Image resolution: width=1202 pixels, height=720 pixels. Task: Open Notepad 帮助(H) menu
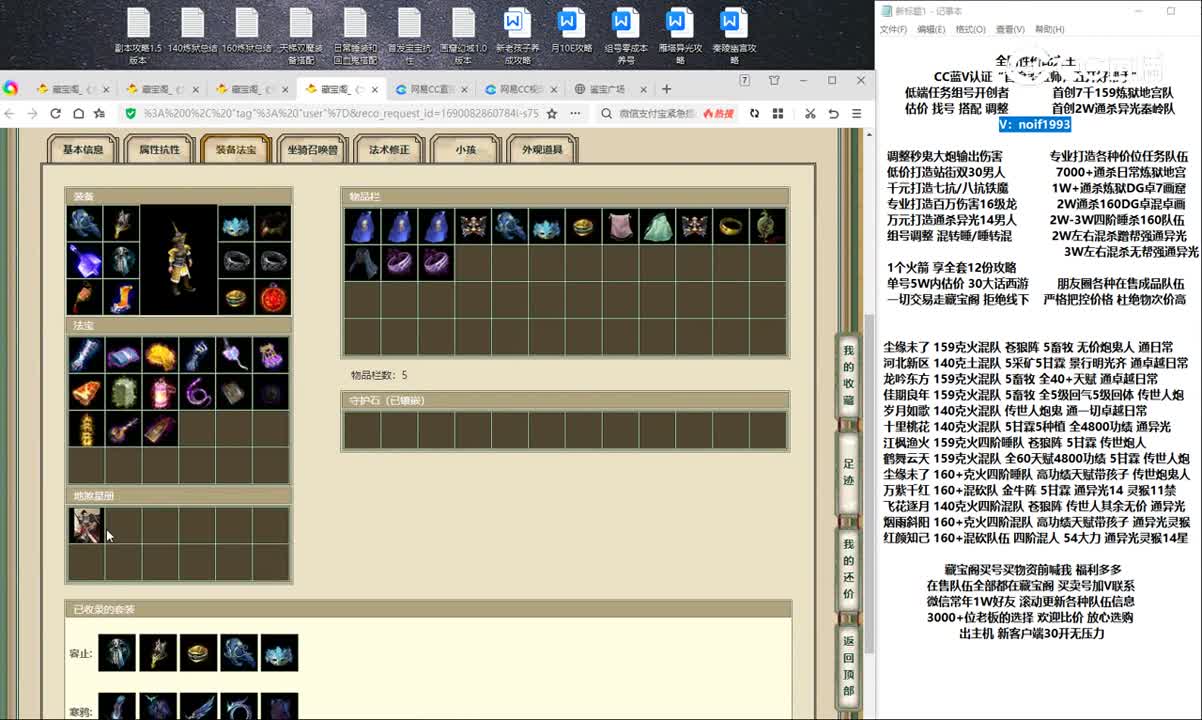(x=1049, y=30)
